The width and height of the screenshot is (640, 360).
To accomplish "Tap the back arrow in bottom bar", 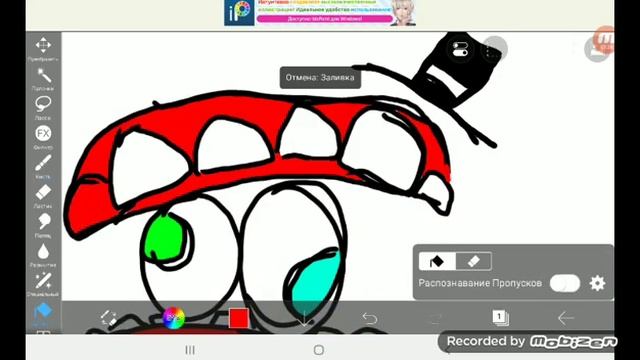I will click(x=566, y=318).
